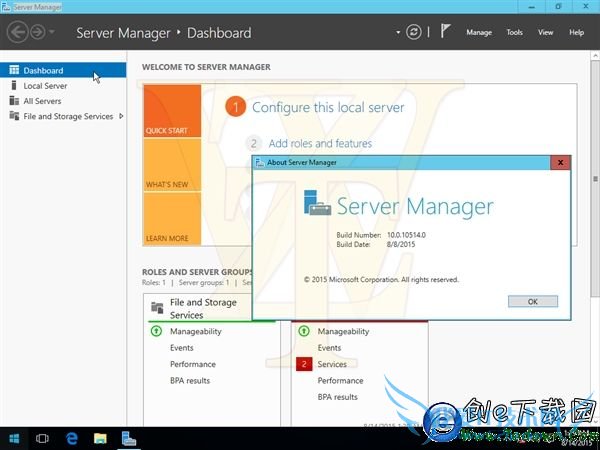This screenshot has height=450, width=600.
Task: Select the Quick Start tile
Action: (x=172, y=111)
